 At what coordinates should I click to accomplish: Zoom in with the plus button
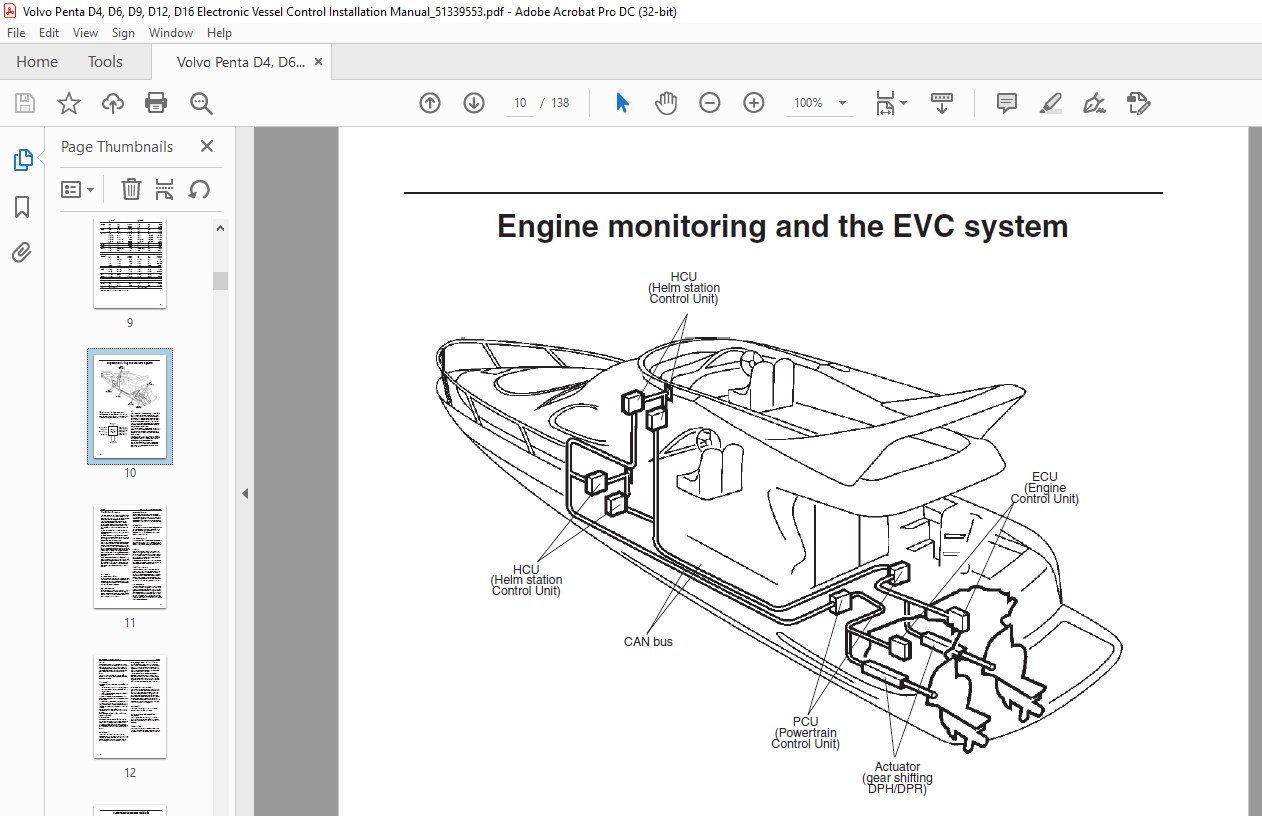pos(754,103)
